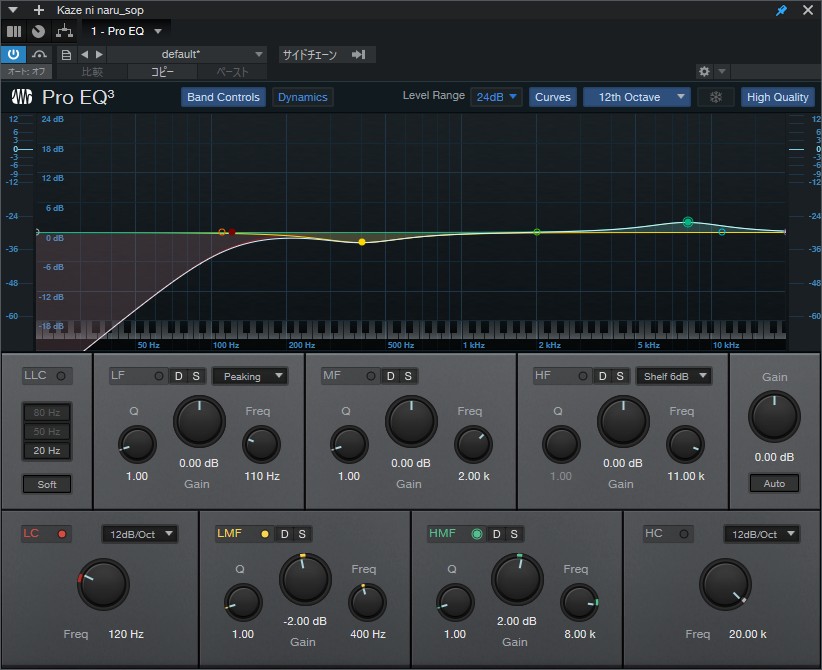The image size is (822, 670).
Task: Expand the 12th Octave resolution dropdown
Action: pyautogui.click(x=637, y=97)
